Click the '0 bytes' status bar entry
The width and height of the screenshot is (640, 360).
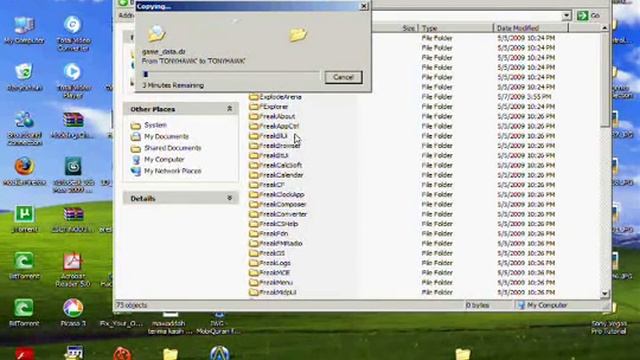(x=478, y=305)
